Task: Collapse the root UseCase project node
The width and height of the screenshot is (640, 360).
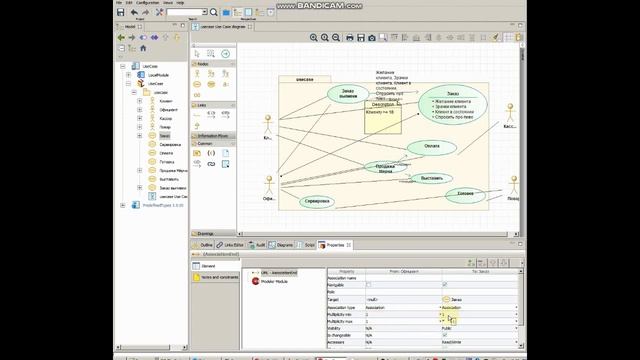Action: 122,66
